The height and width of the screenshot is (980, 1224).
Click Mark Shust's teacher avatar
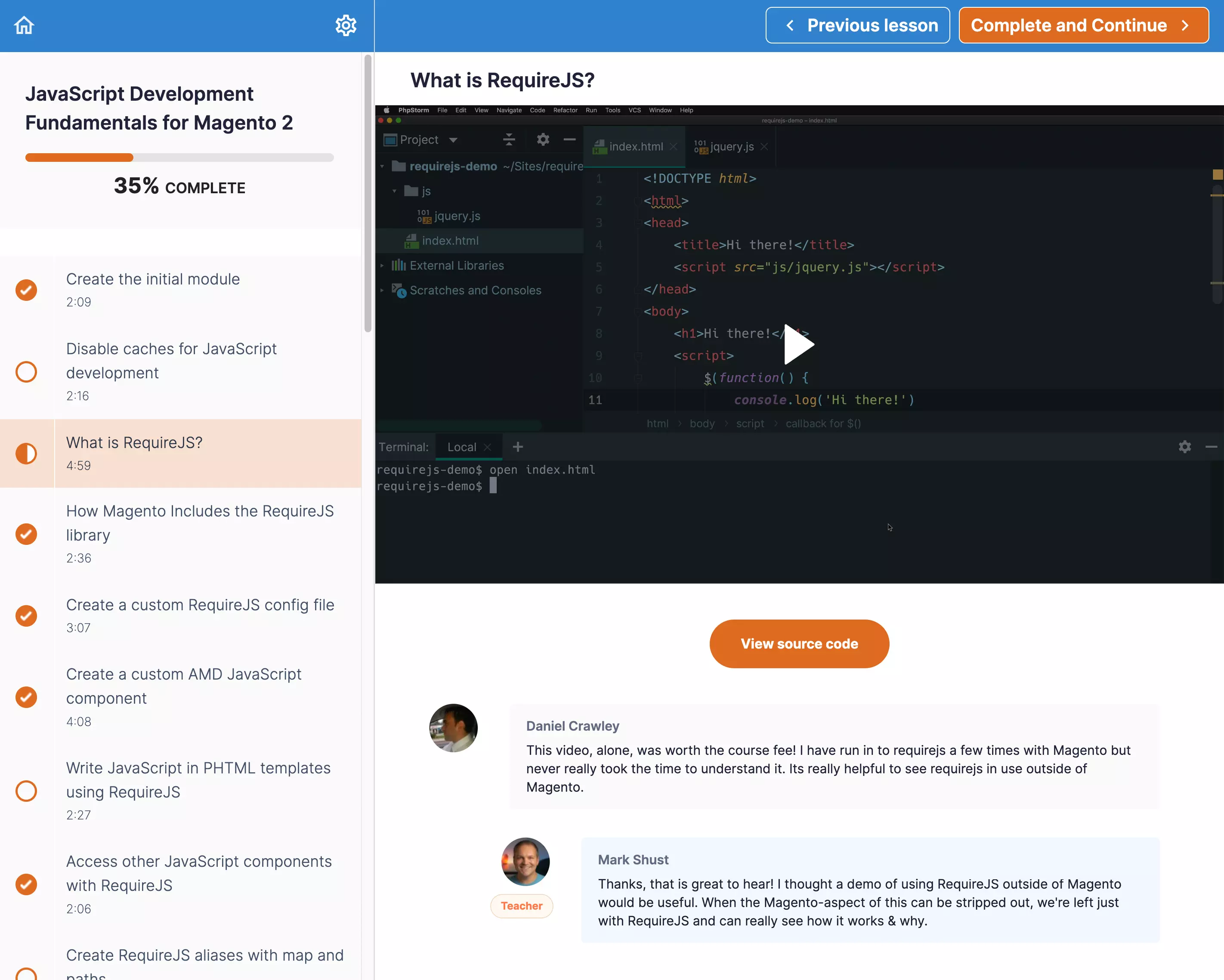tap(525, 861)
